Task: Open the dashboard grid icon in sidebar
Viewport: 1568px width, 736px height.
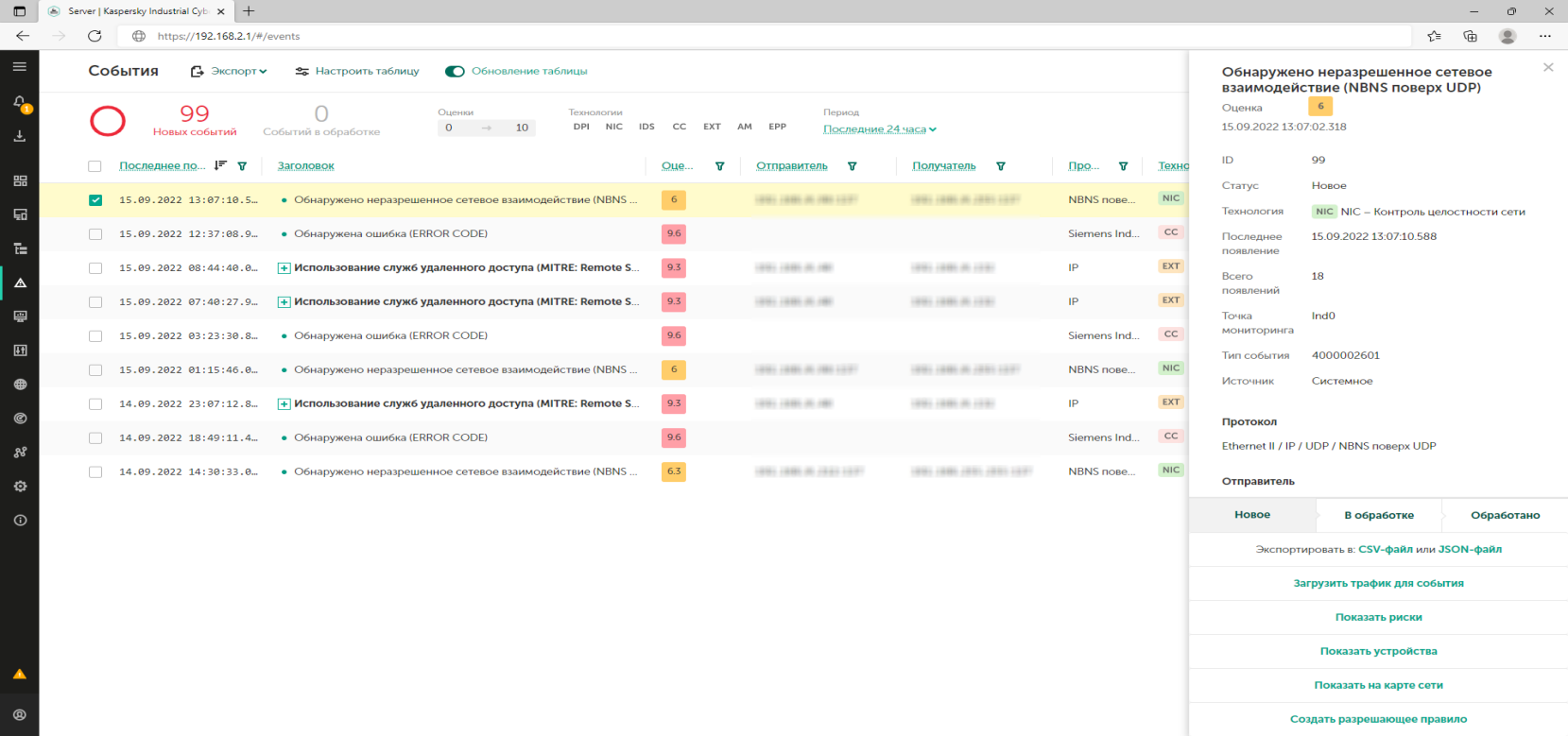Action: 20,180
